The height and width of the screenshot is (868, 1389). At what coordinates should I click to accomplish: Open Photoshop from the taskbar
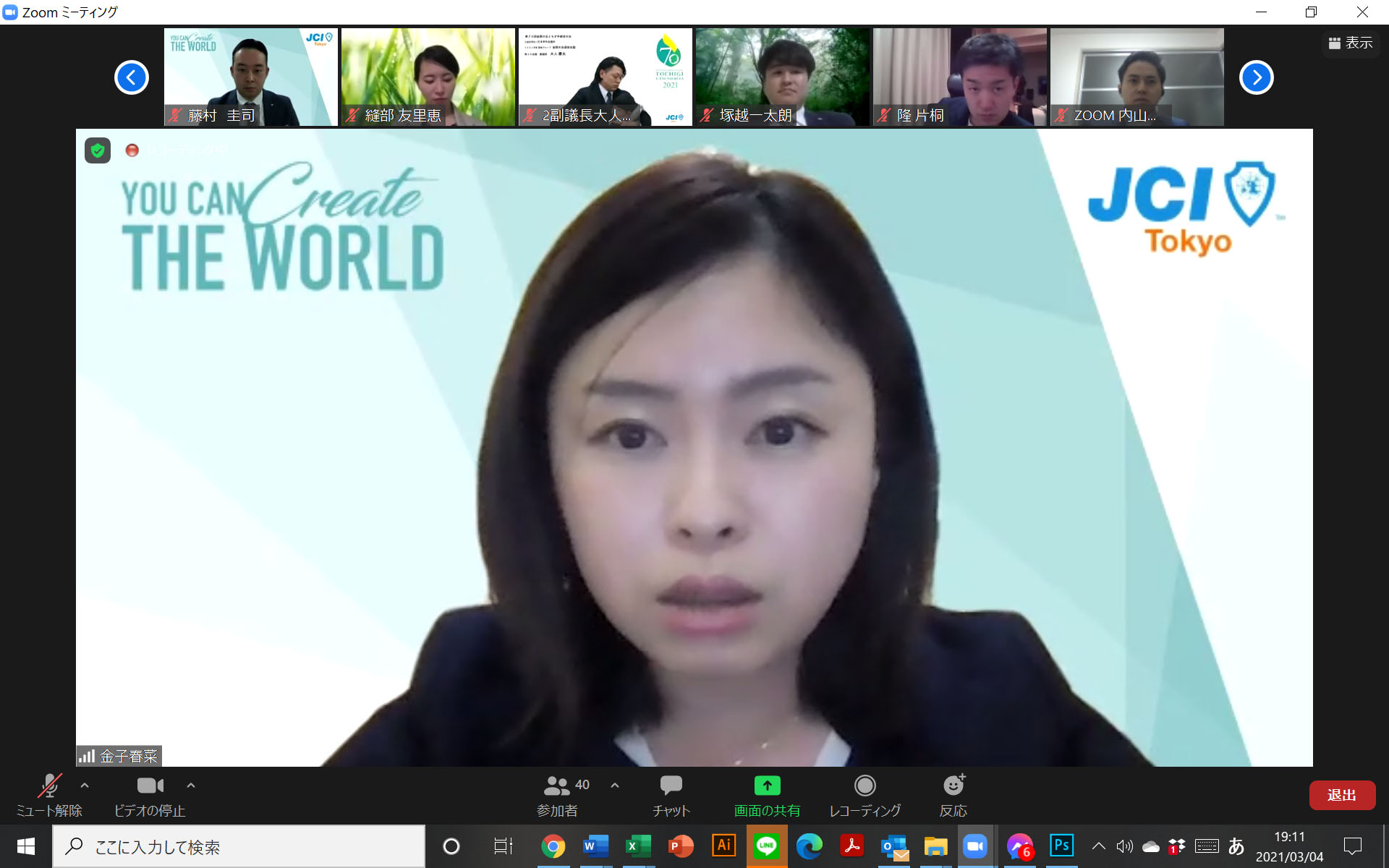1061,846
